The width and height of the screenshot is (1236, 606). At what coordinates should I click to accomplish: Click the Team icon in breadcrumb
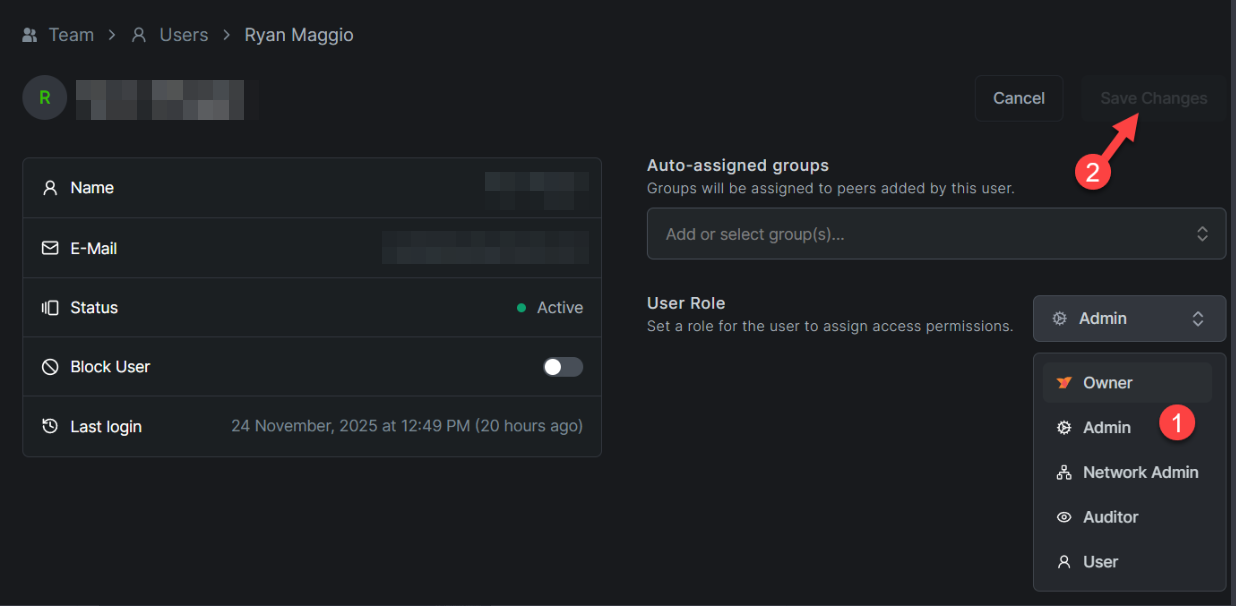click(x=30, y=35)
